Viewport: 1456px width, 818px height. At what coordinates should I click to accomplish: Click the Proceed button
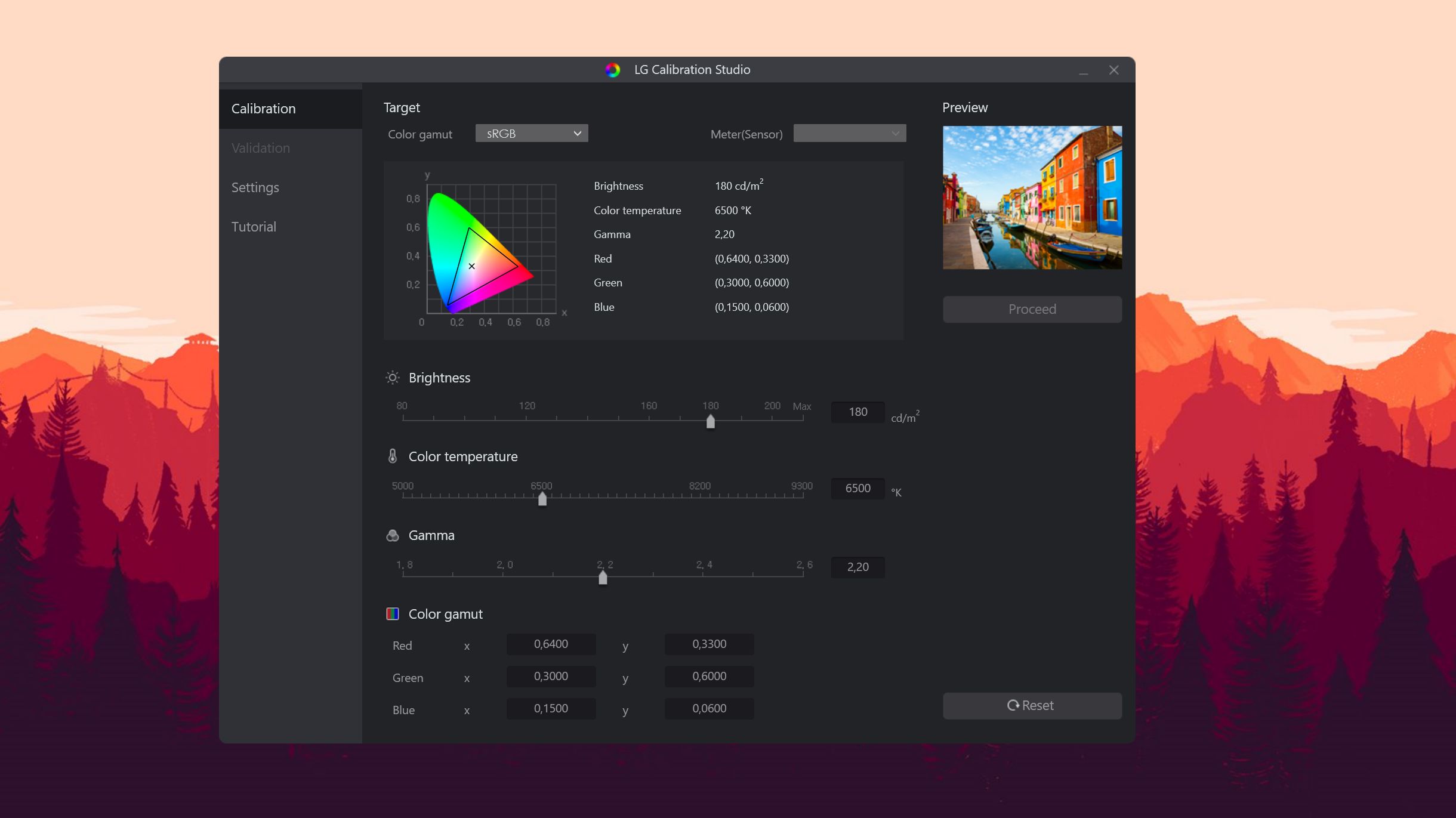1032,309
